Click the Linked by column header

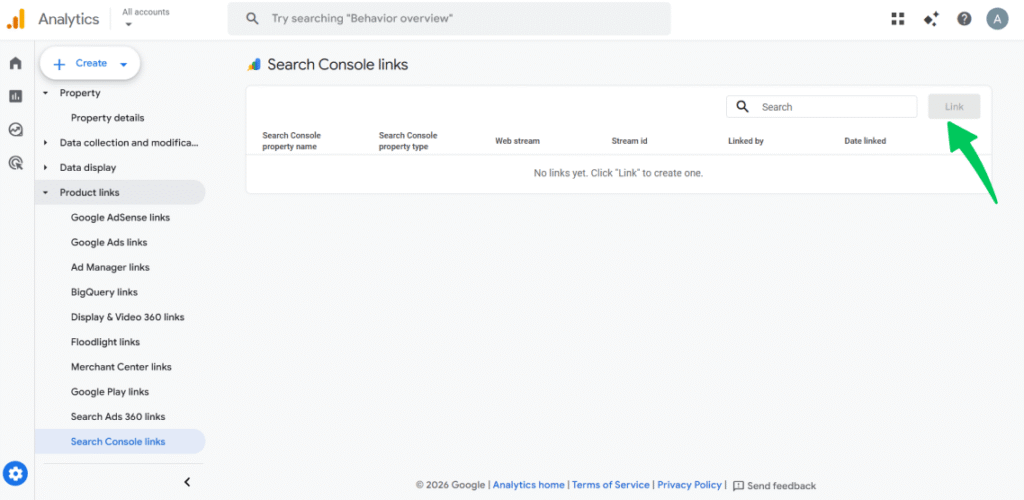746,141
